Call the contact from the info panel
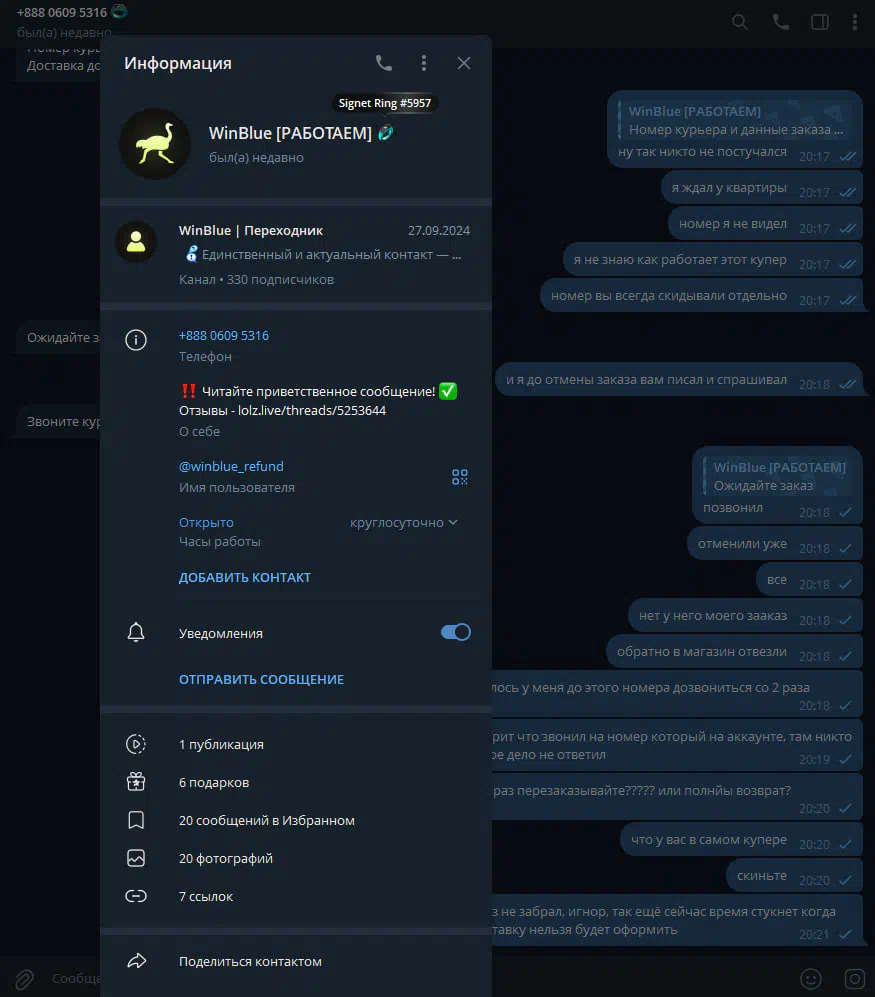This screenshot has height=997, width=875. point(383,63)
